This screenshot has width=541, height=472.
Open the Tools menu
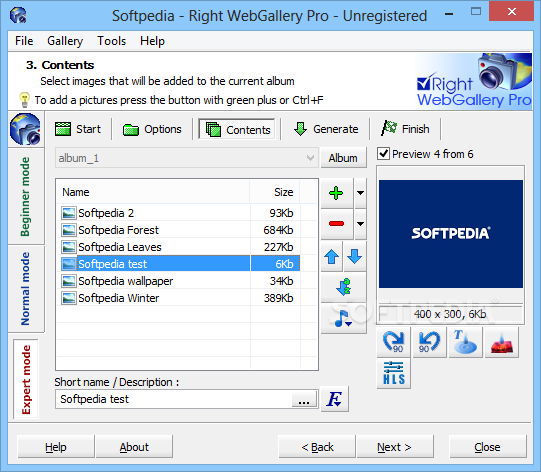point(111,41)
